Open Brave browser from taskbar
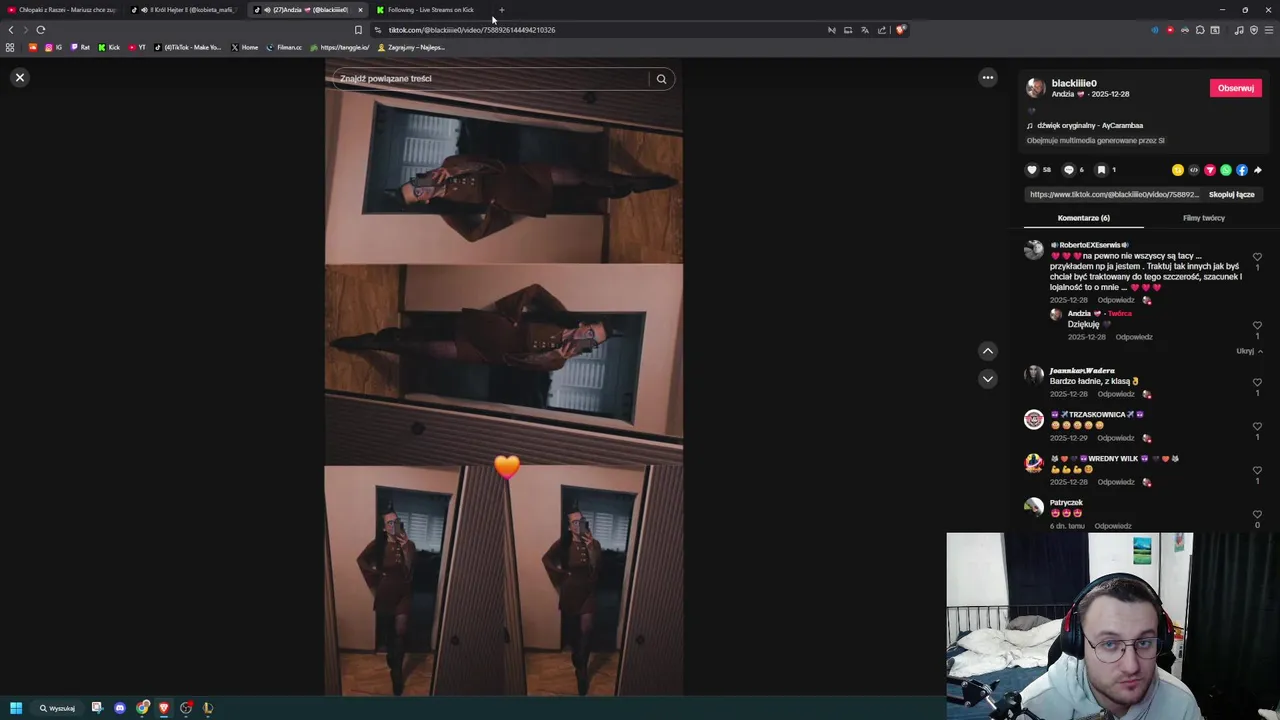Viewport: 1280px width, 720px height. coord(164,708)
